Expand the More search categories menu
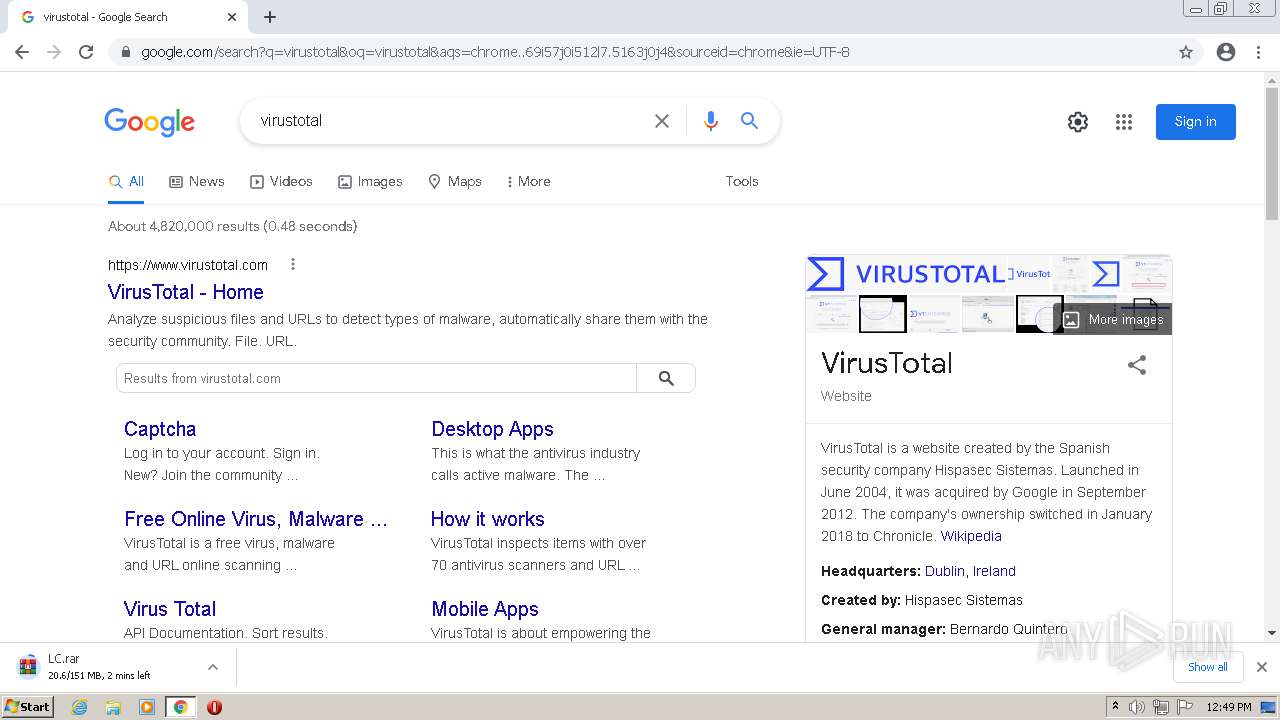Screen dimensions: 1280x720 click(x=528, y=182)
